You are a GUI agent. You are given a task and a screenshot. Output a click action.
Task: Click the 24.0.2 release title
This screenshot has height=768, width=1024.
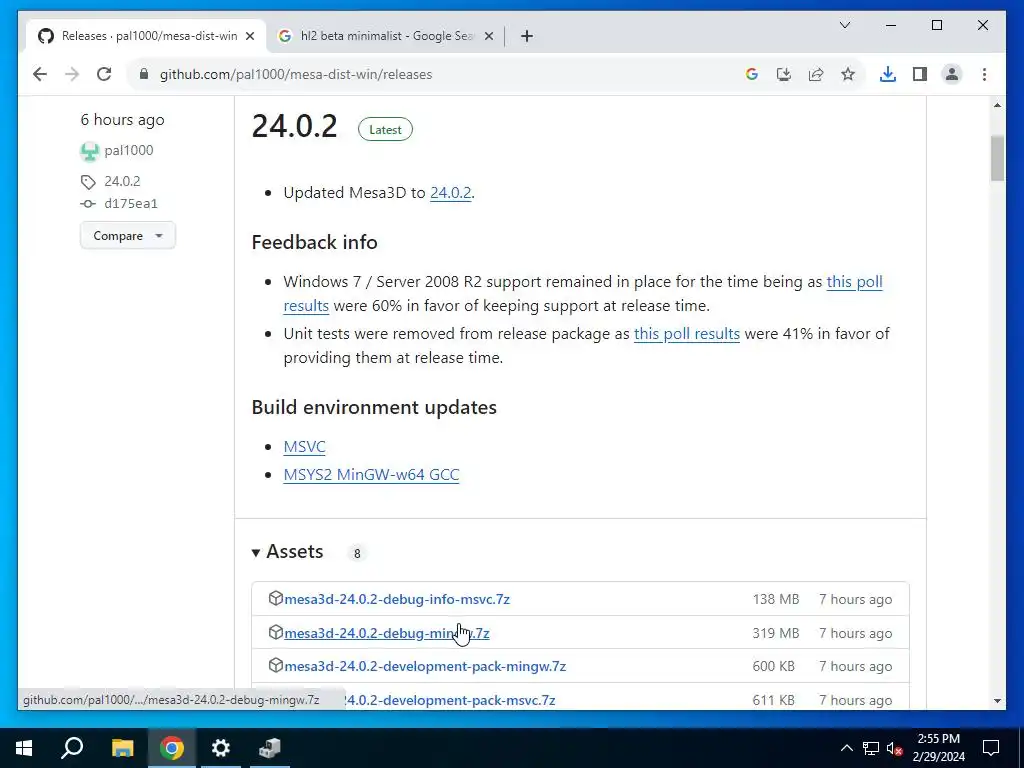click(x=295, y=126)
